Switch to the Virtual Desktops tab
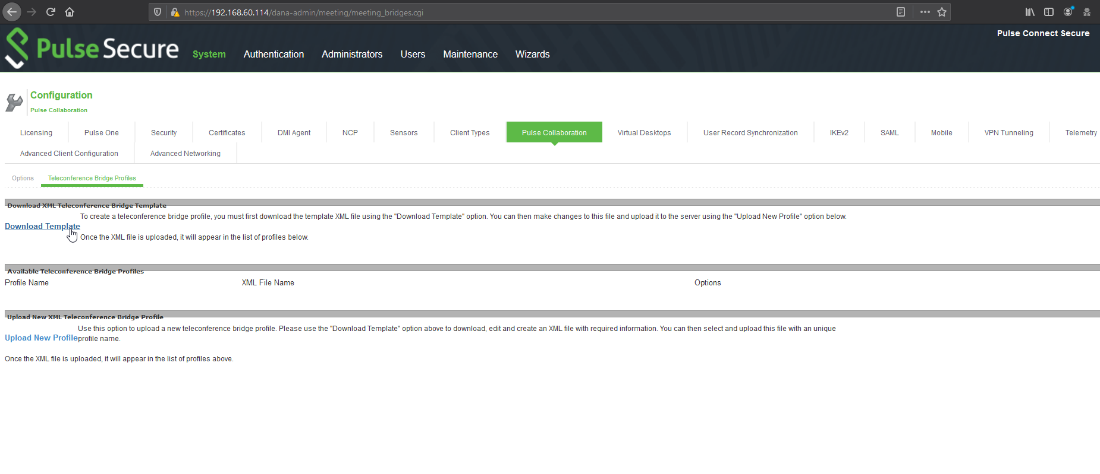The height and width of the screenshot is (474, 1100). [644, 133]
